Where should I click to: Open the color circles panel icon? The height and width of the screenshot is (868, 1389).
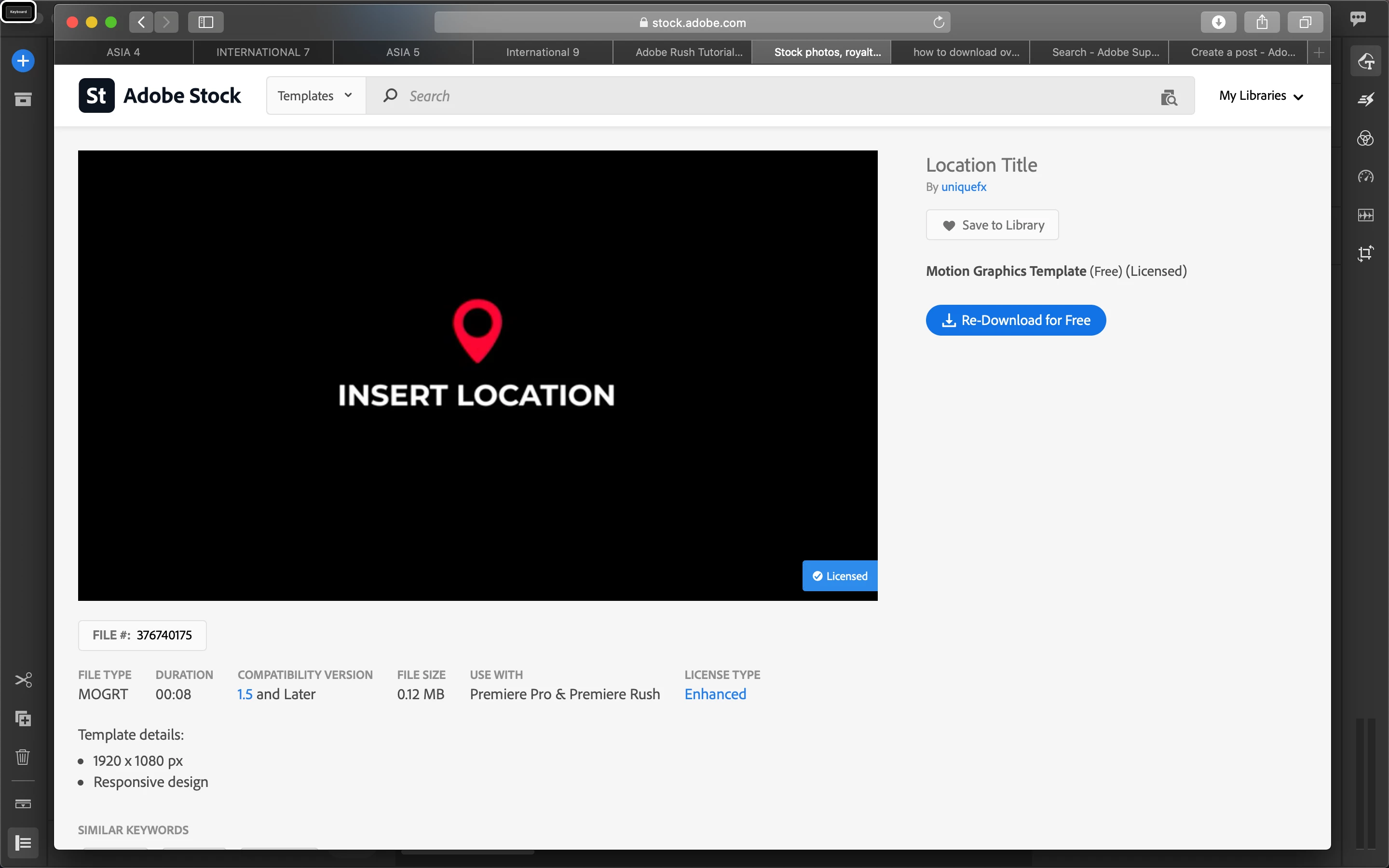pyautogui.click(x=1365, y=138)
